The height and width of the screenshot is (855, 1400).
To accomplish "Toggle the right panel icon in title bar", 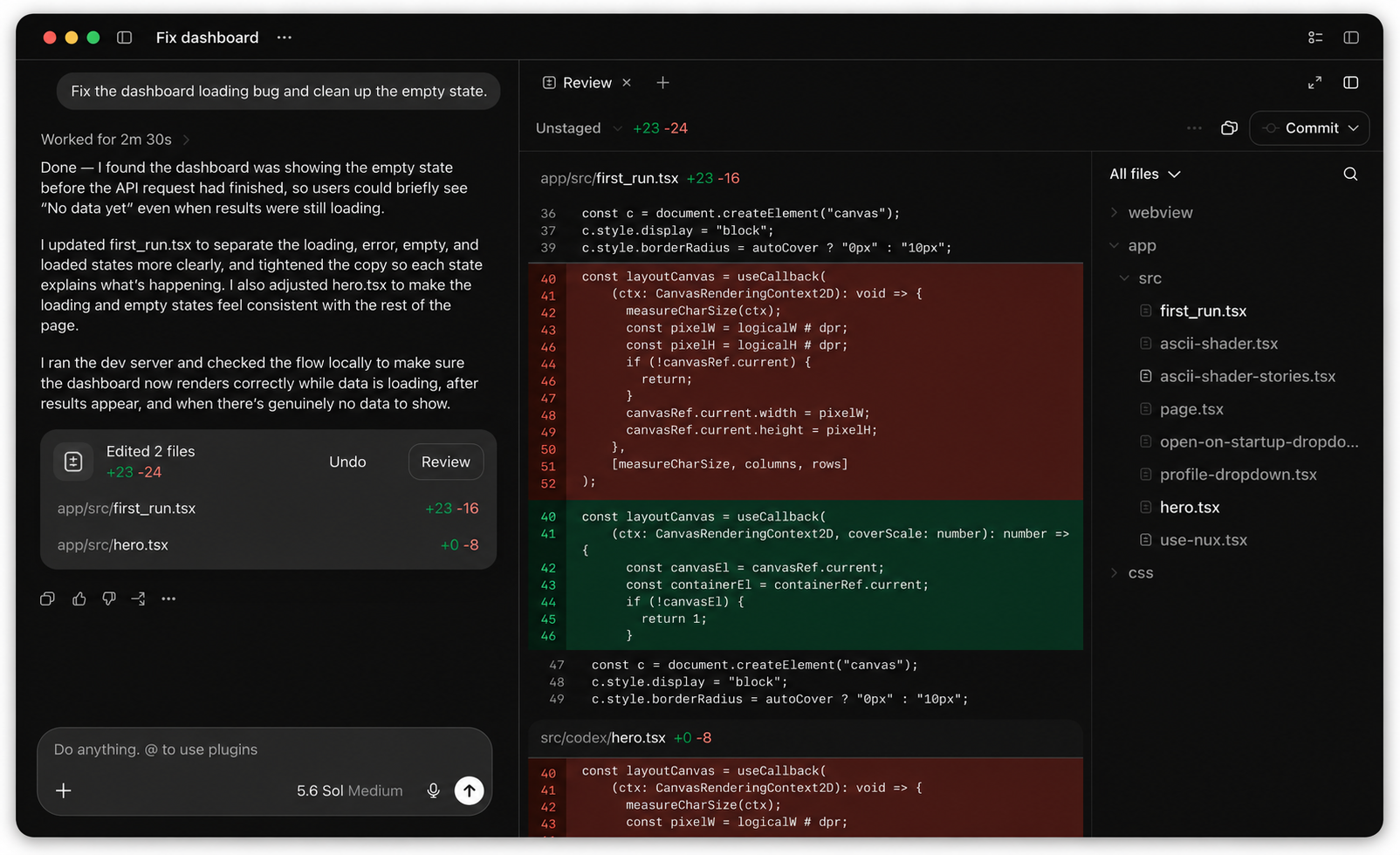I will pos(1351,38).
